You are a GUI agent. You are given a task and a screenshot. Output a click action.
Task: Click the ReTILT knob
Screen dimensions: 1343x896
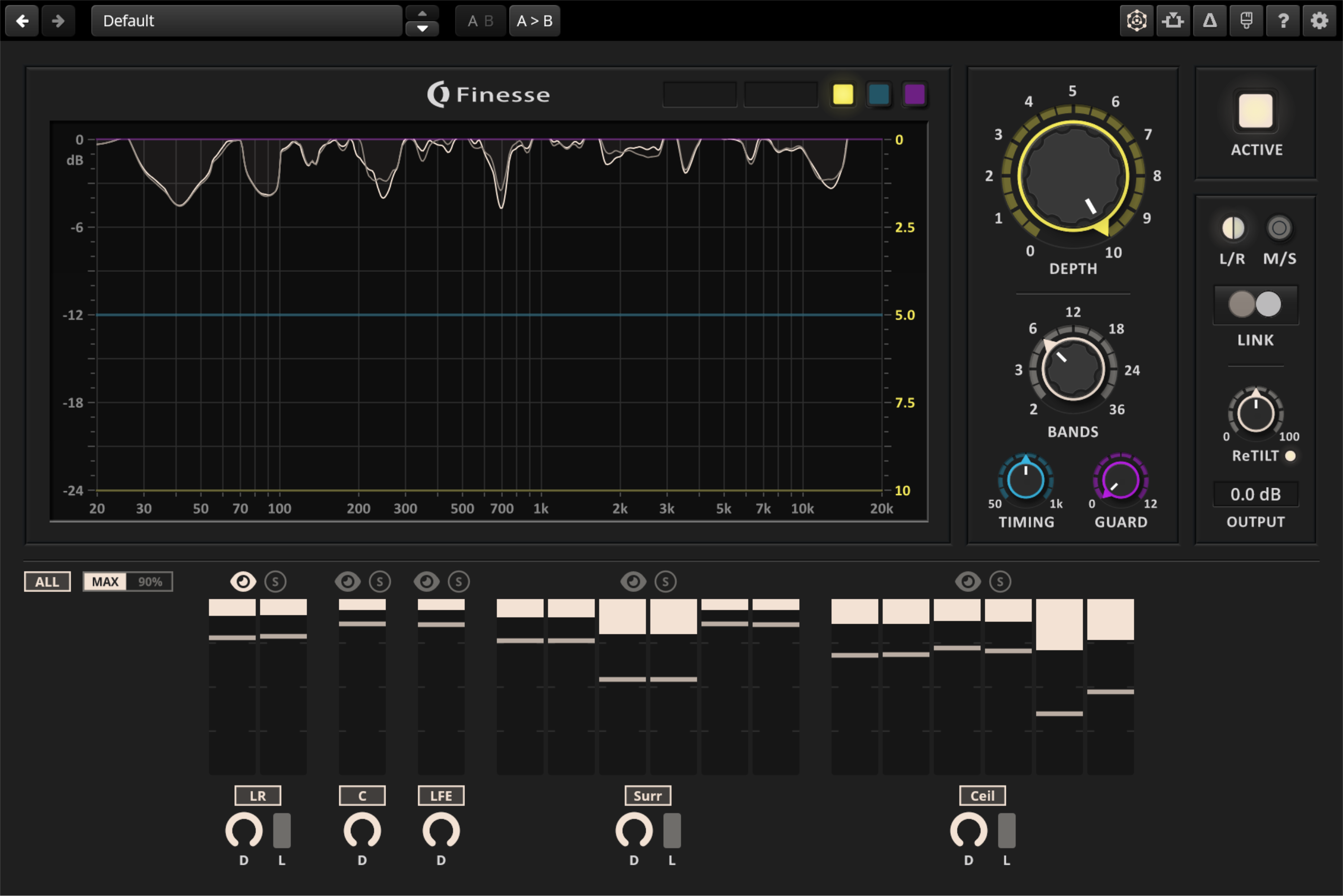point(1256,413)
